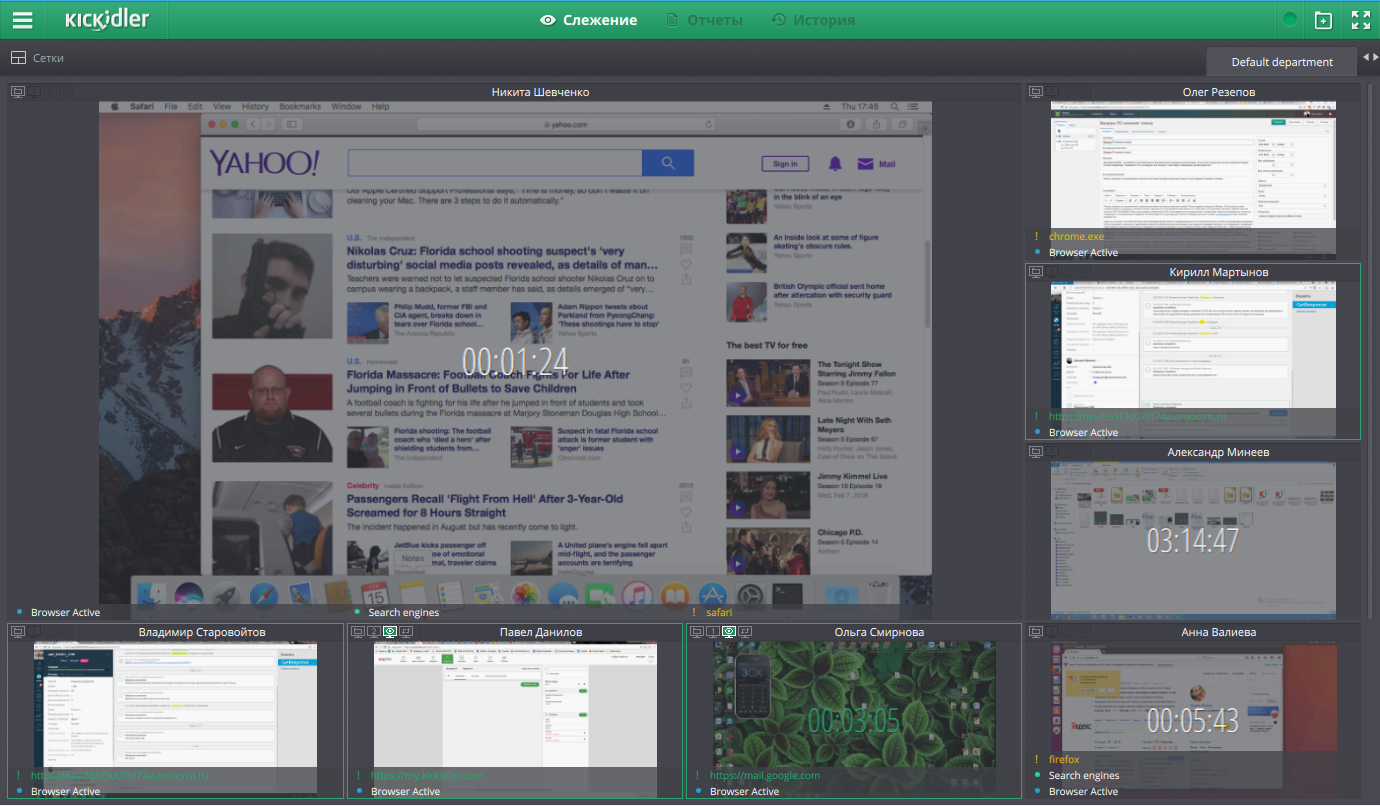This screenshot has width=1380, height=806.
Task: Click the monitor icon on Александр Минеев tile
Action: [1037, 452]
